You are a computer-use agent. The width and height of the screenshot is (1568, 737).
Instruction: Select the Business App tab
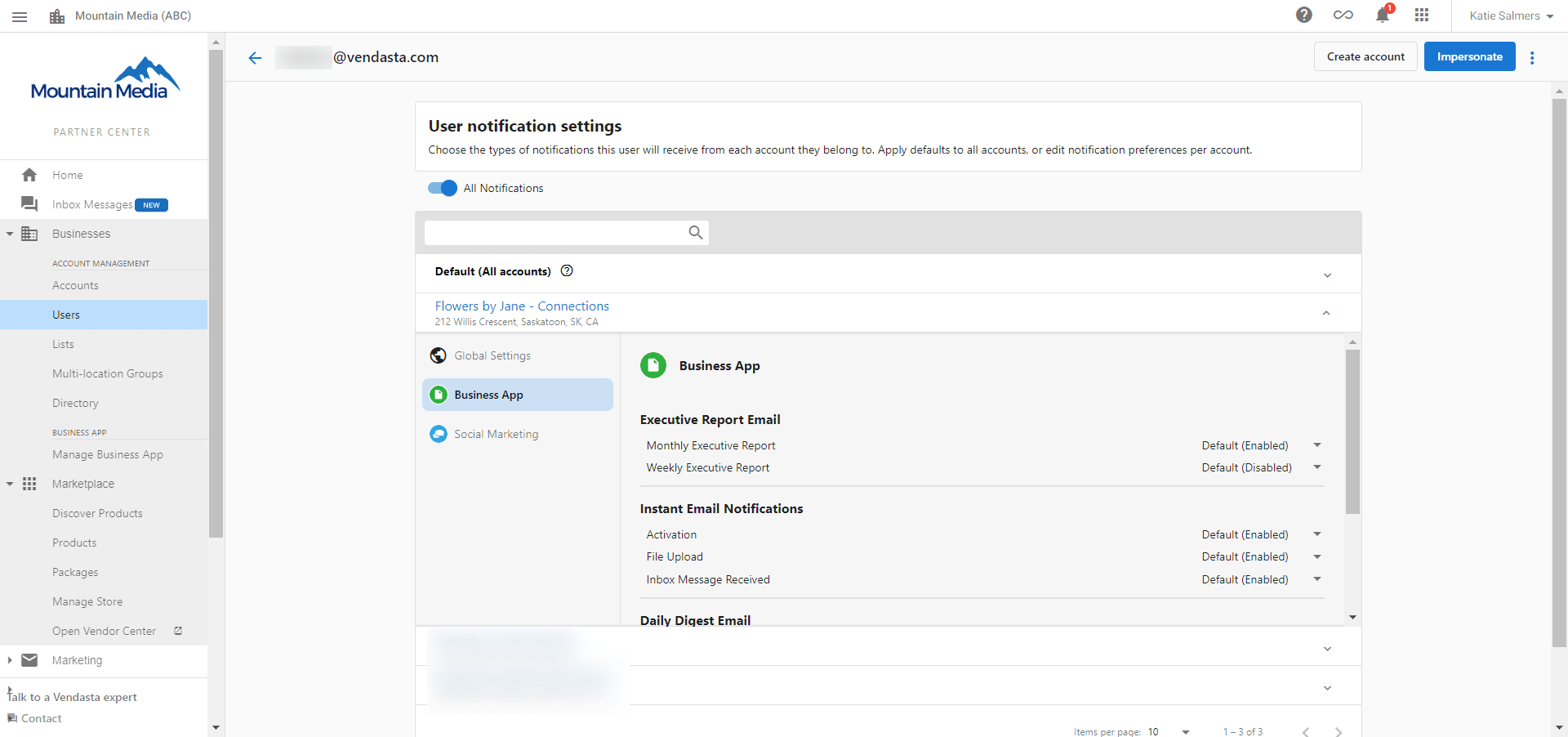(488, 395)
